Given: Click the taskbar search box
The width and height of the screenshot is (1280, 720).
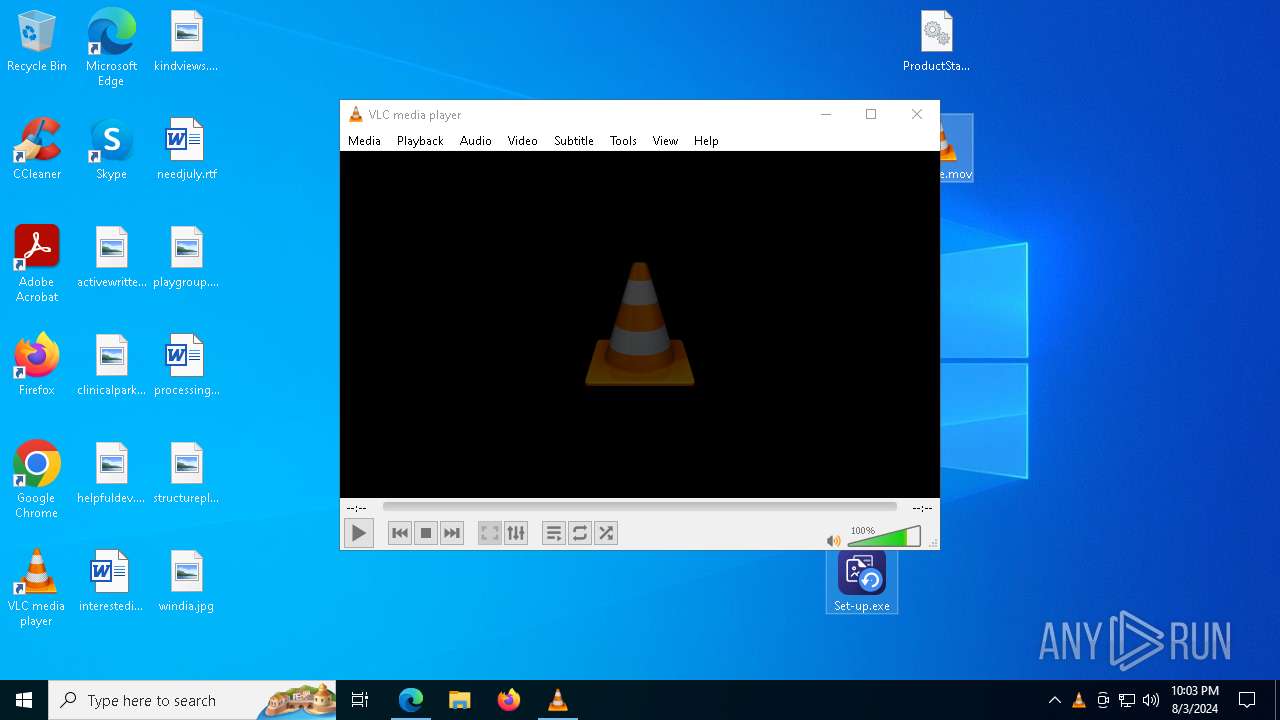Looking at the screenshot, I should (192, 700).
